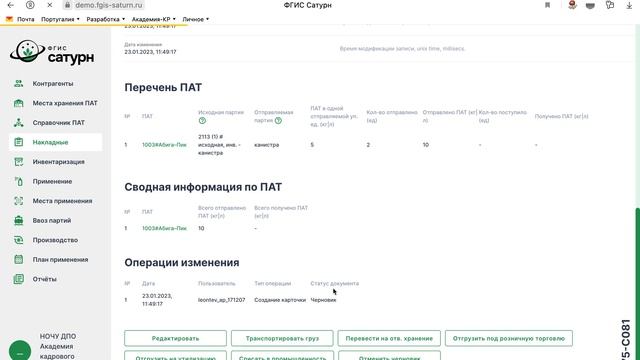
Task: Click the Места хранения ПАТ warehouse icon
Action: (18, 103)
